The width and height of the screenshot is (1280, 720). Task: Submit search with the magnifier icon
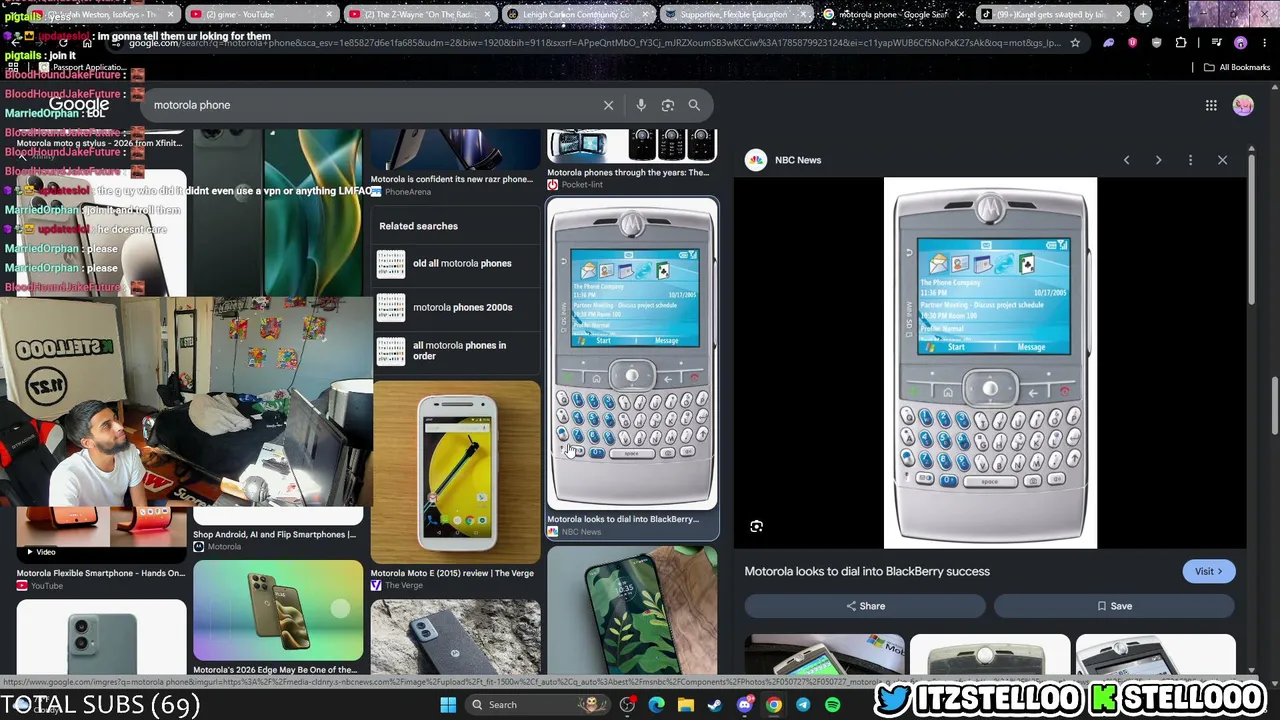click(x=694, y=105)
